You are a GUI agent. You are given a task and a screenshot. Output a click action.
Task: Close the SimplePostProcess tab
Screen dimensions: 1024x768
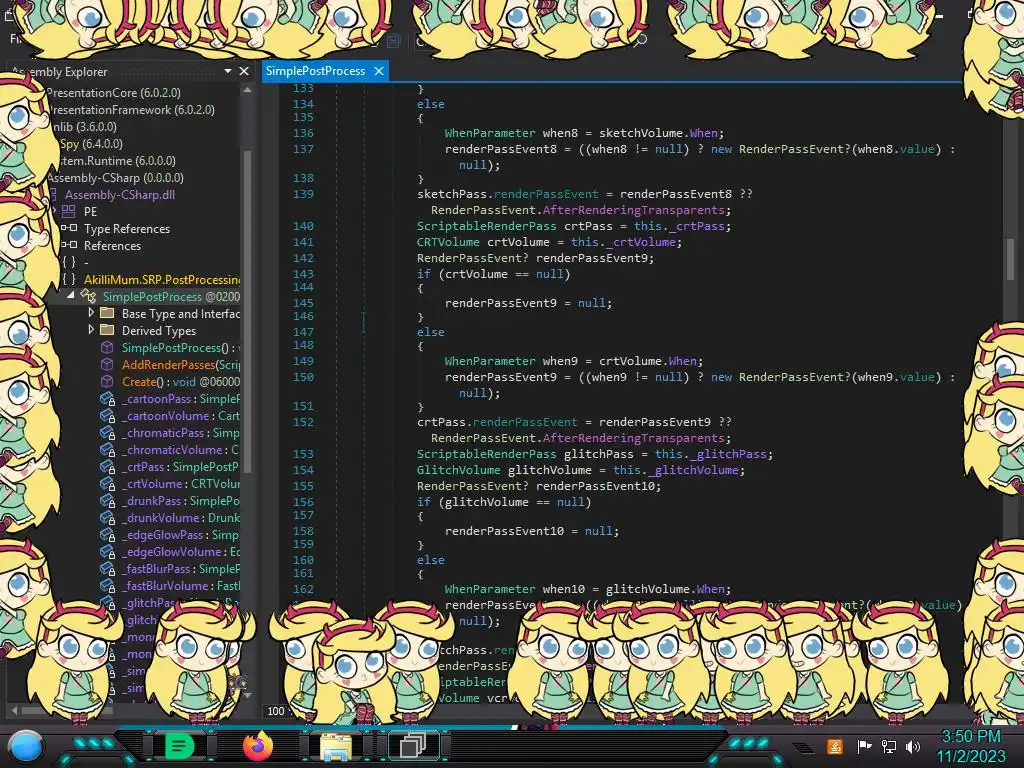click(379, 71)
